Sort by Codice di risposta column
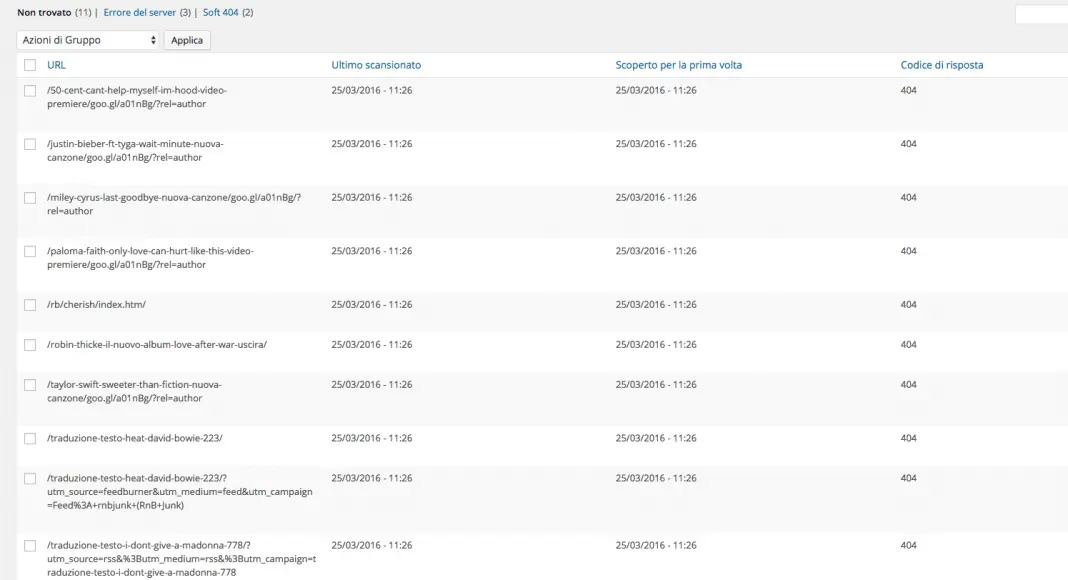Image resolution: width=1068 pixels, height=580 pixels. tap(941, 65)
